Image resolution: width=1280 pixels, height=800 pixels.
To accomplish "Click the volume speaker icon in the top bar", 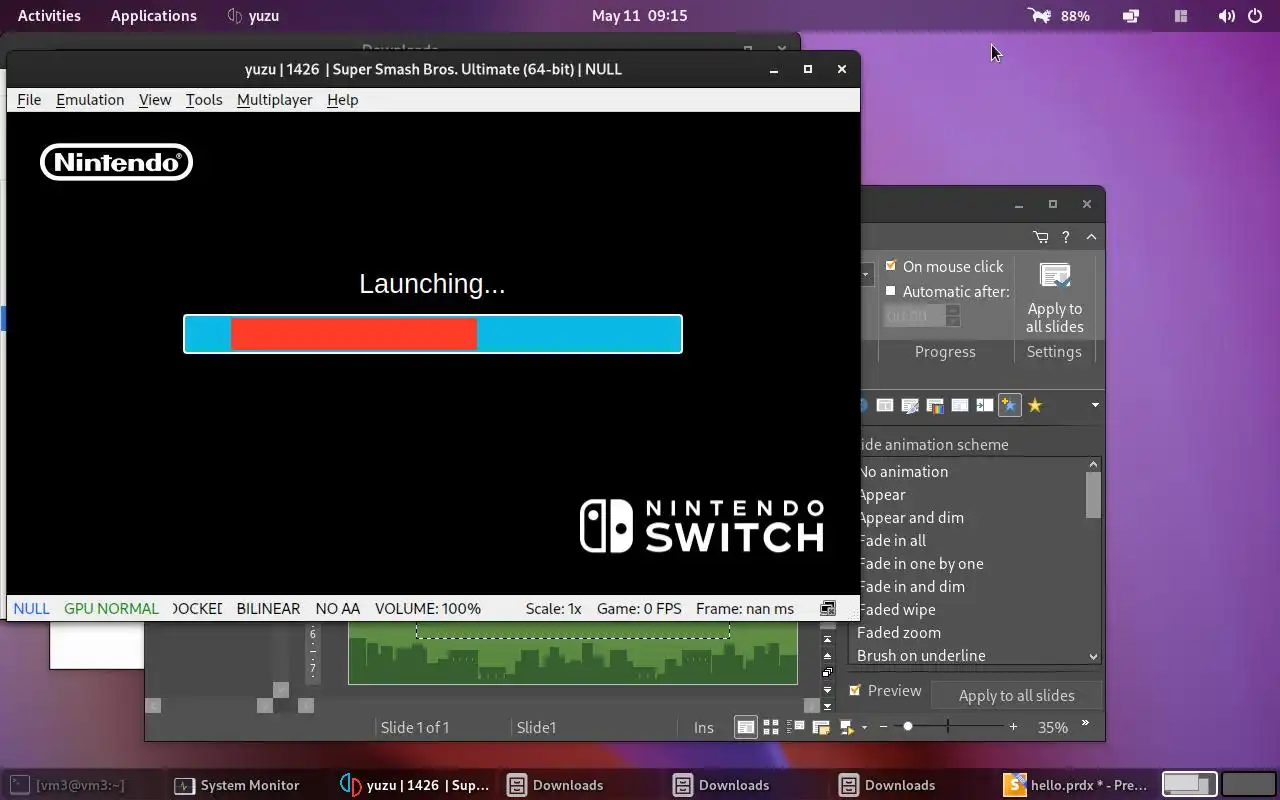I will click(1226, 16).
